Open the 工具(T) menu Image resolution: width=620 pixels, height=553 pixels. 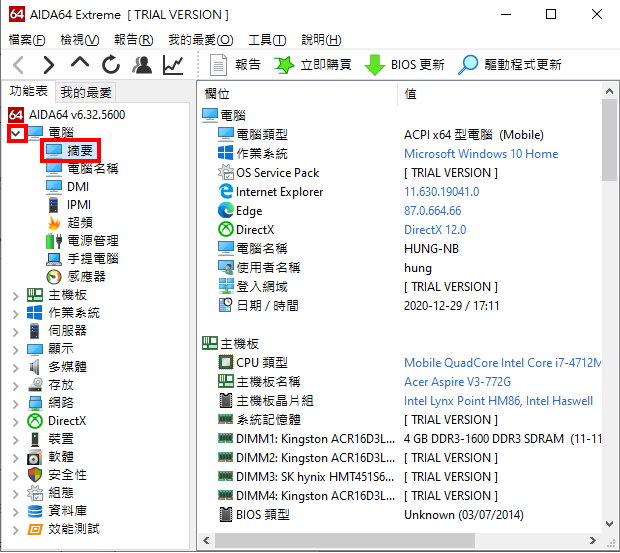point(267,40)
